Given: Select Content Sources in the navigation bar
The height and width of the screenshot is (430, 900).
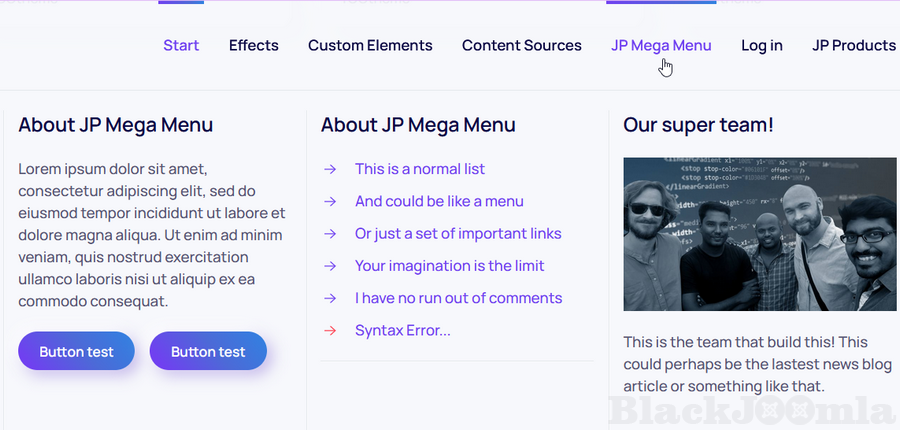Looking at the screenshot, I should (x=521, y=45).
